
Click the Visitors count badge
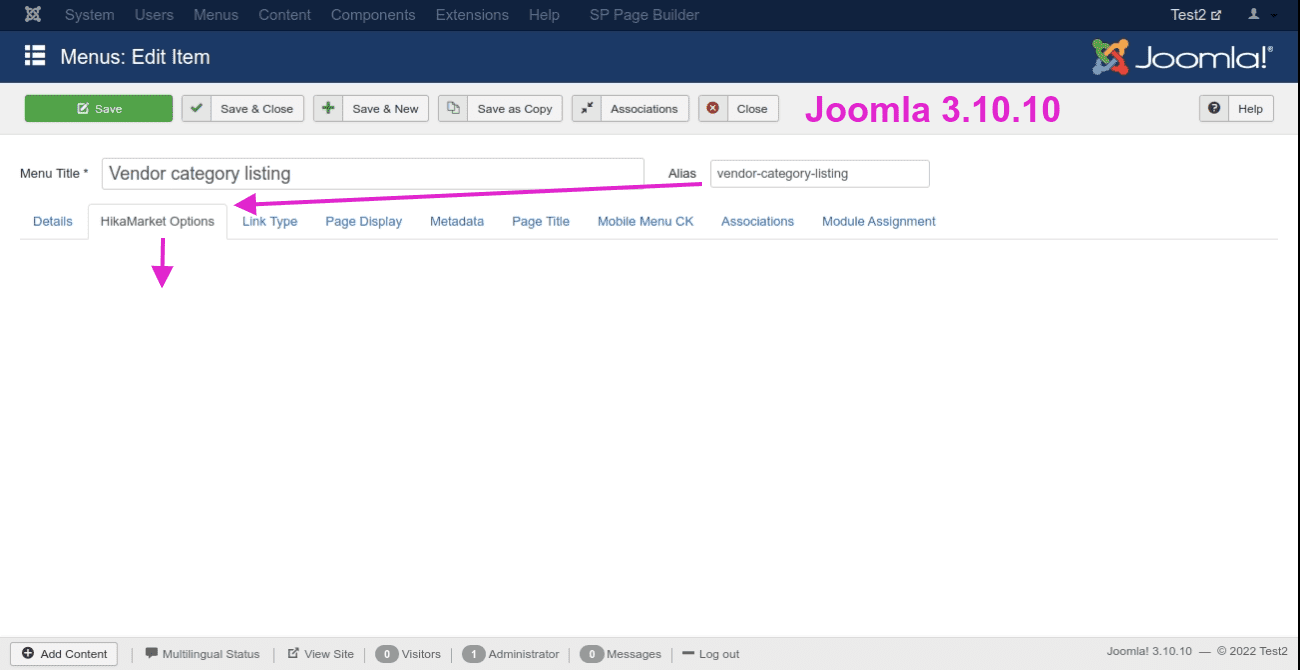tap(387, 654)
